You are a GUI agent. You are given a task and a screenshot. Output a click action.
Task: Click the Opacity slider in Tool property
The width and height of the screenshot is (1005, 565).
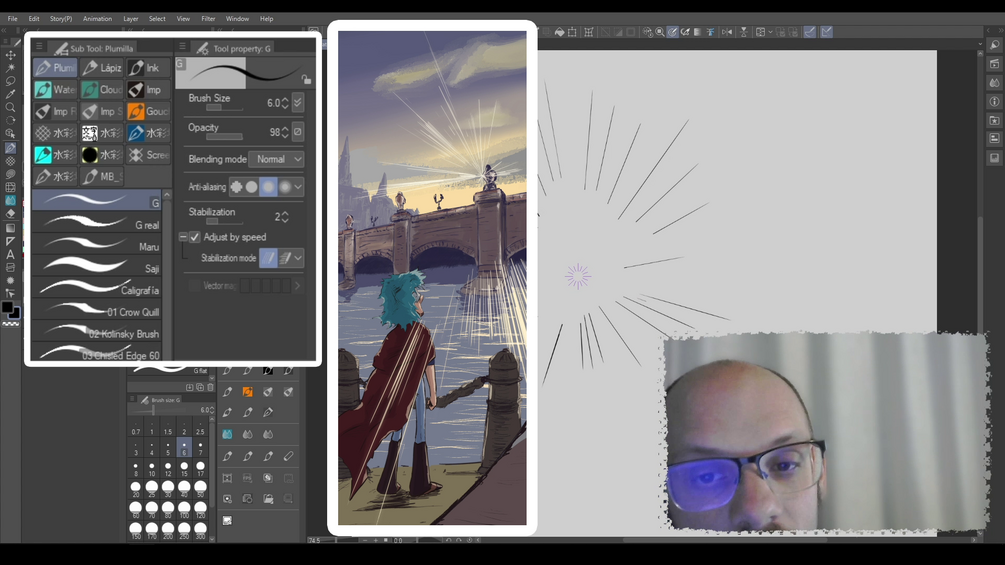click(224, 137)
